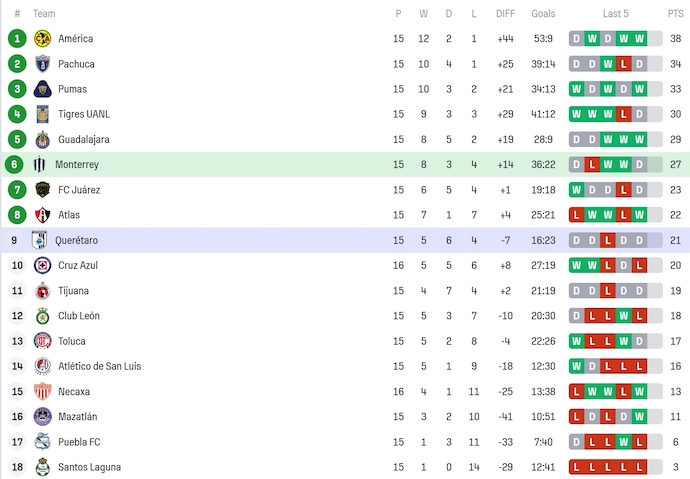Image resolution: width=690 pixels, height=479 pixels.
Task: Open the Atlético de San Luis link
Action: pyautogui.click(x=99, y=366)
